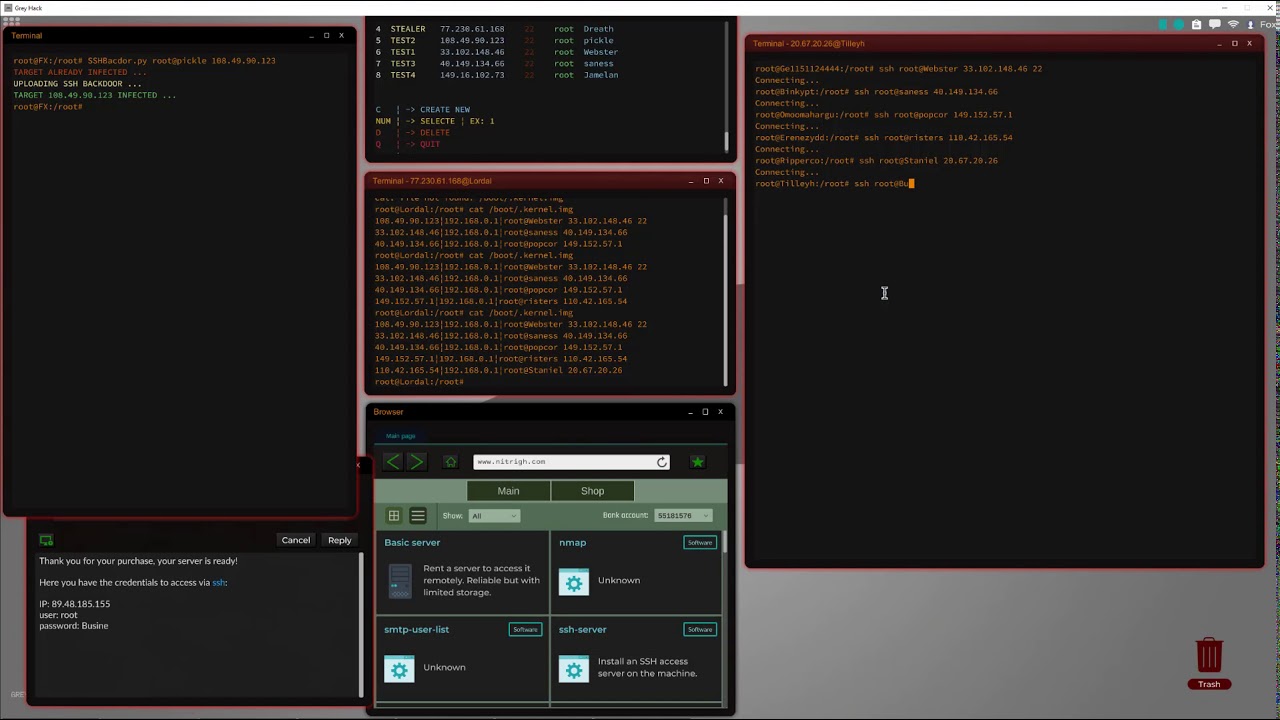Maximize the Tilleyh terminal window
The height and width of the screenshot is (720, 1280).
(1234, 43)
